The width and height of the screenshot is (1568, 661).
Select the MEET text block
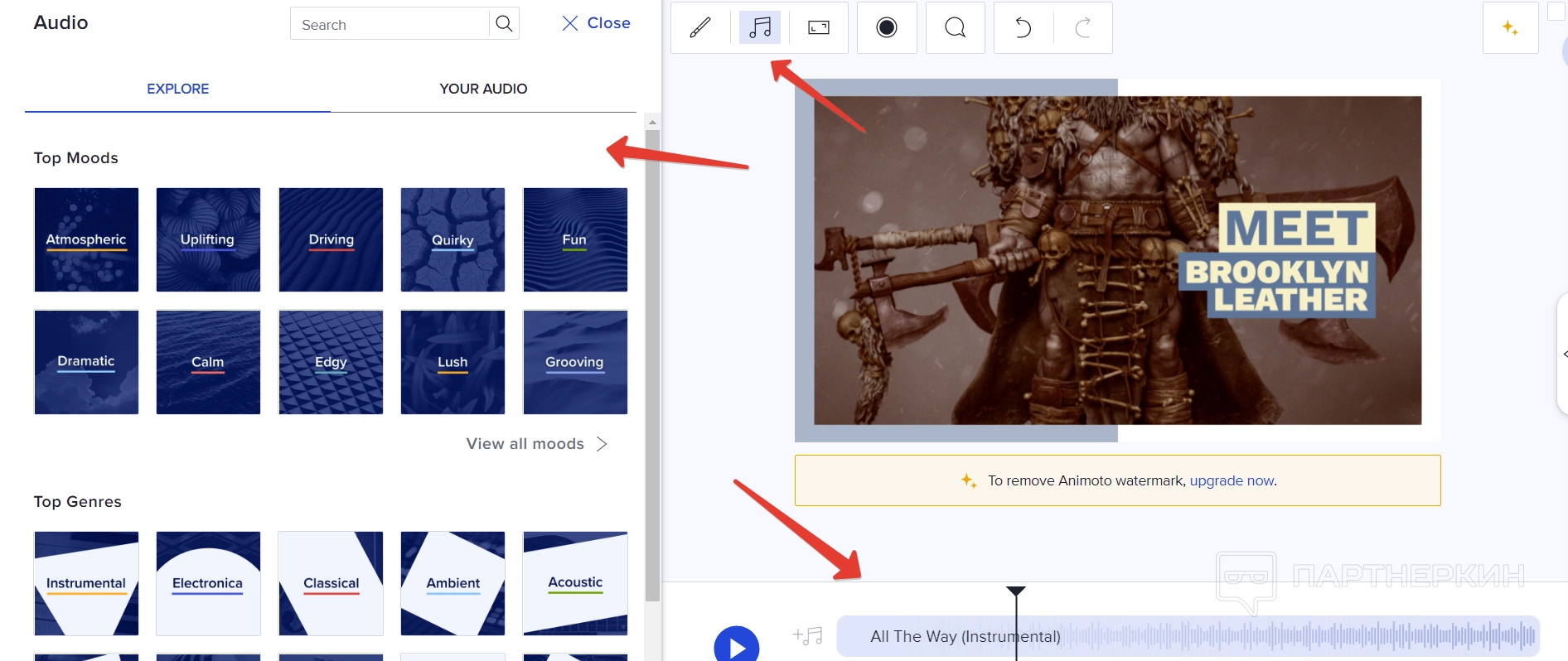[1297, 228]
